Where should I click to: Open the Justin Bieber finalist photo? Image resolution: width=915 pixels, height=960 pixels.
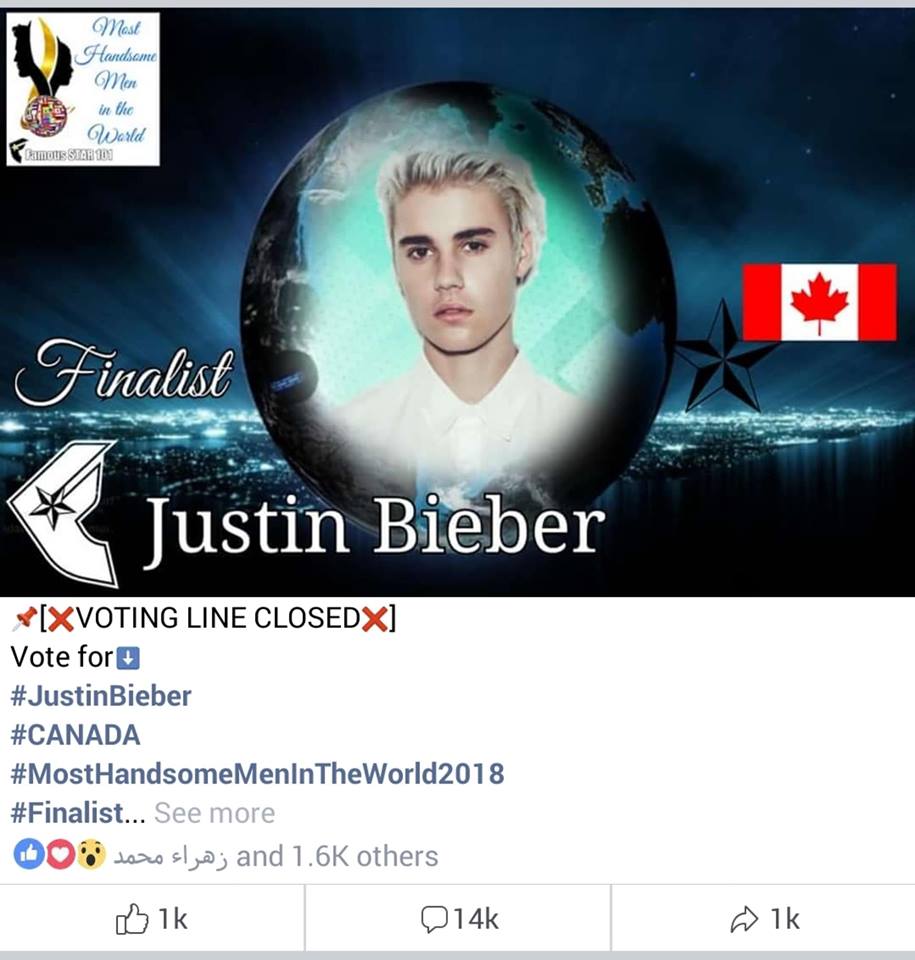point(458,302)
